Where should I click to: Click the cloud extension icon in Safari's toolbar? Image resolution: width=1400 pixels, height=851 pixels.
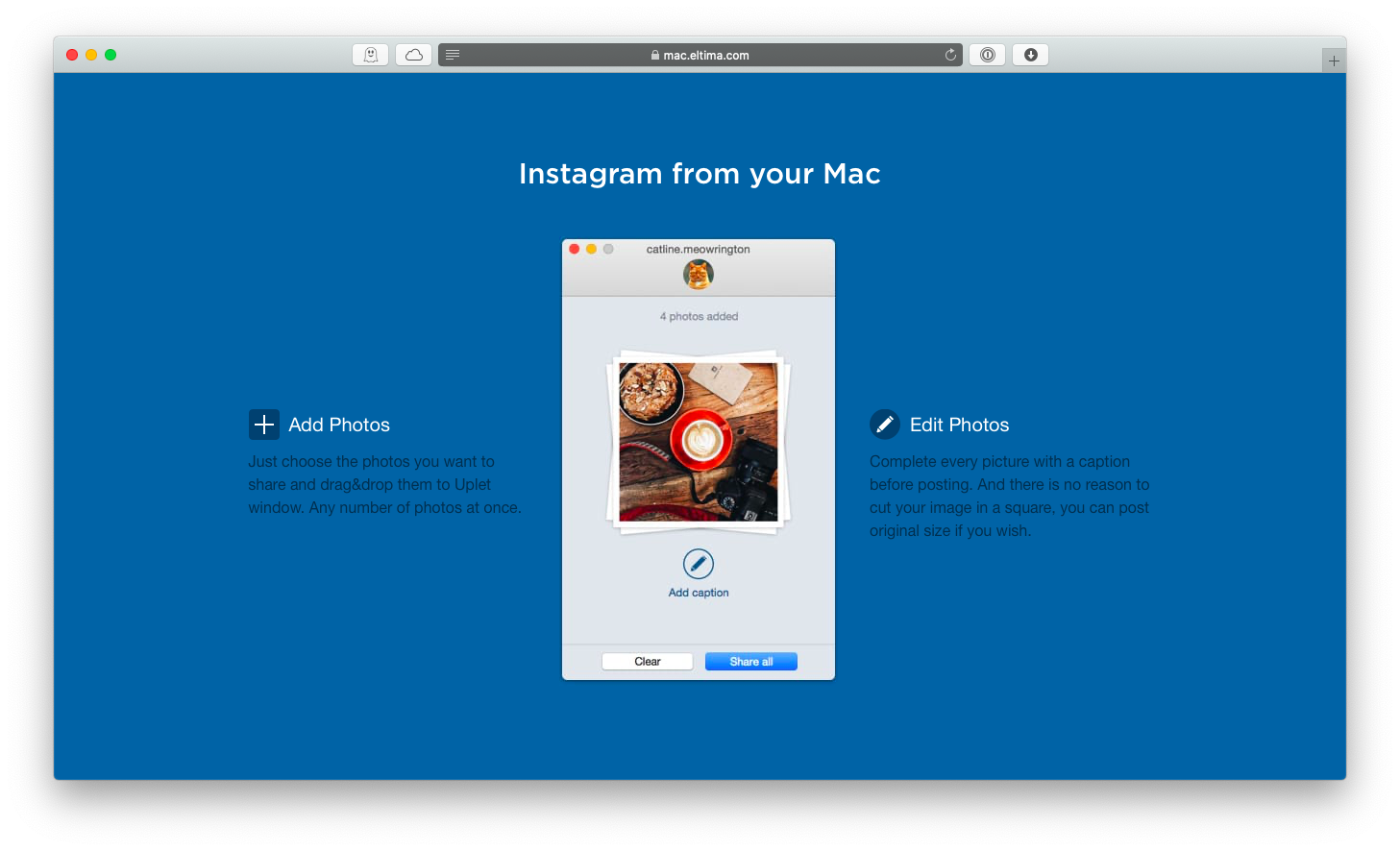tap(413, 55)
